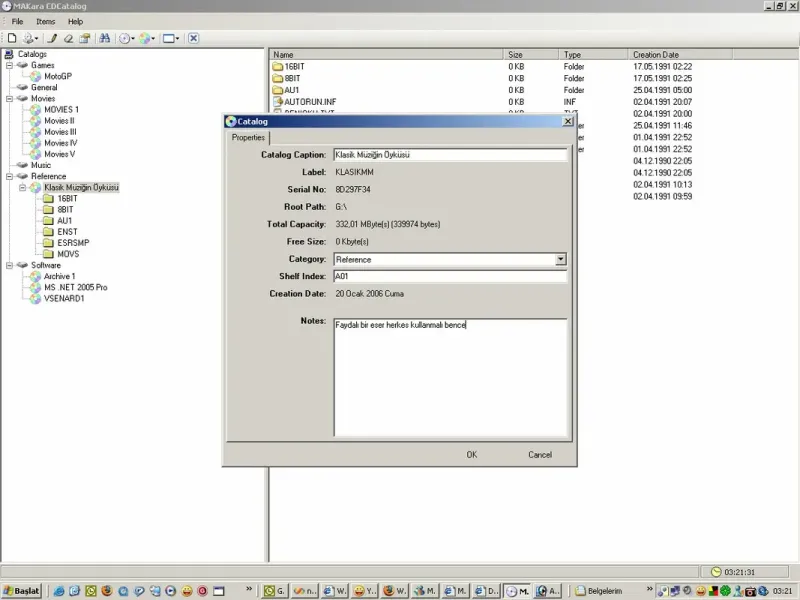
Task: Click the Catalog Caption text field
Action: coord(450,155)
